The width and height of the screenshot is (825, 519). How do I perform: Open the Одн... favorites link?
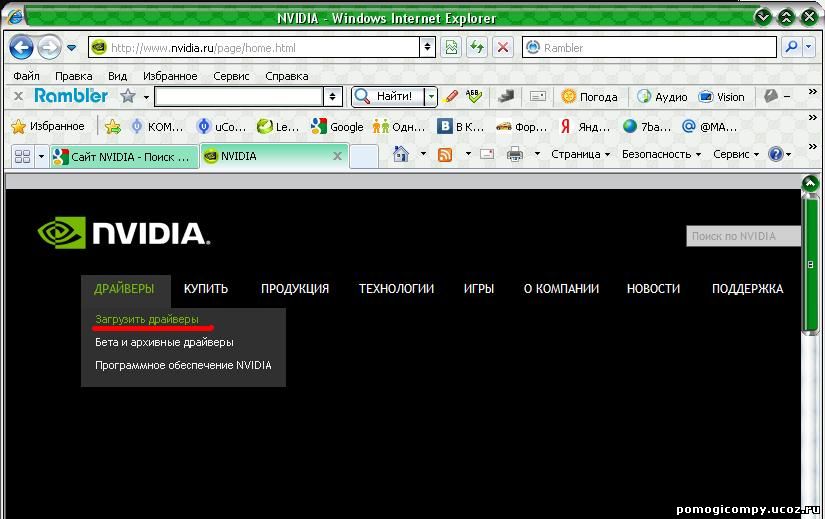click(x=398, y=126)
